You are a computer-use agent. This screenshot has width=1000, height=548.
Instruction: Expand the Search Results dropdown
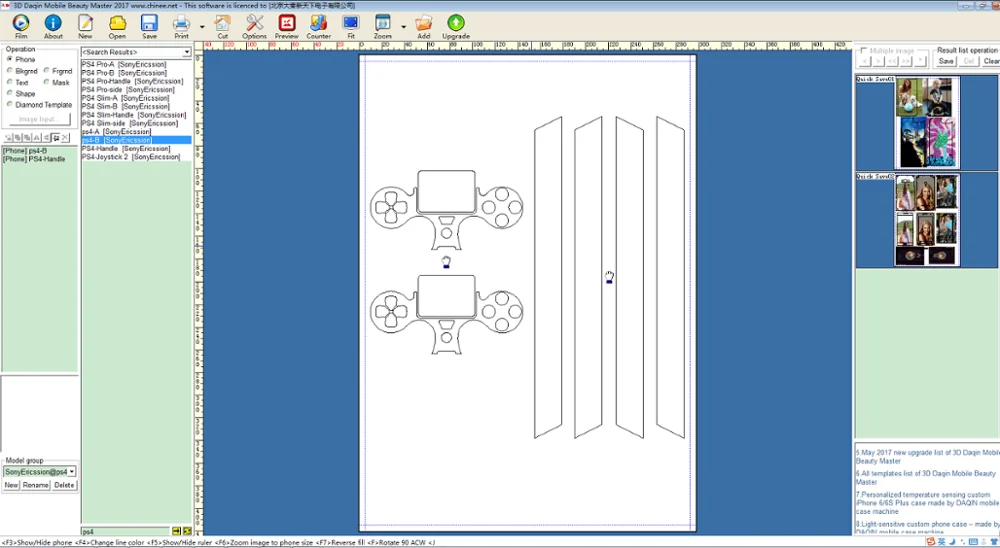(x=186, y=52)
